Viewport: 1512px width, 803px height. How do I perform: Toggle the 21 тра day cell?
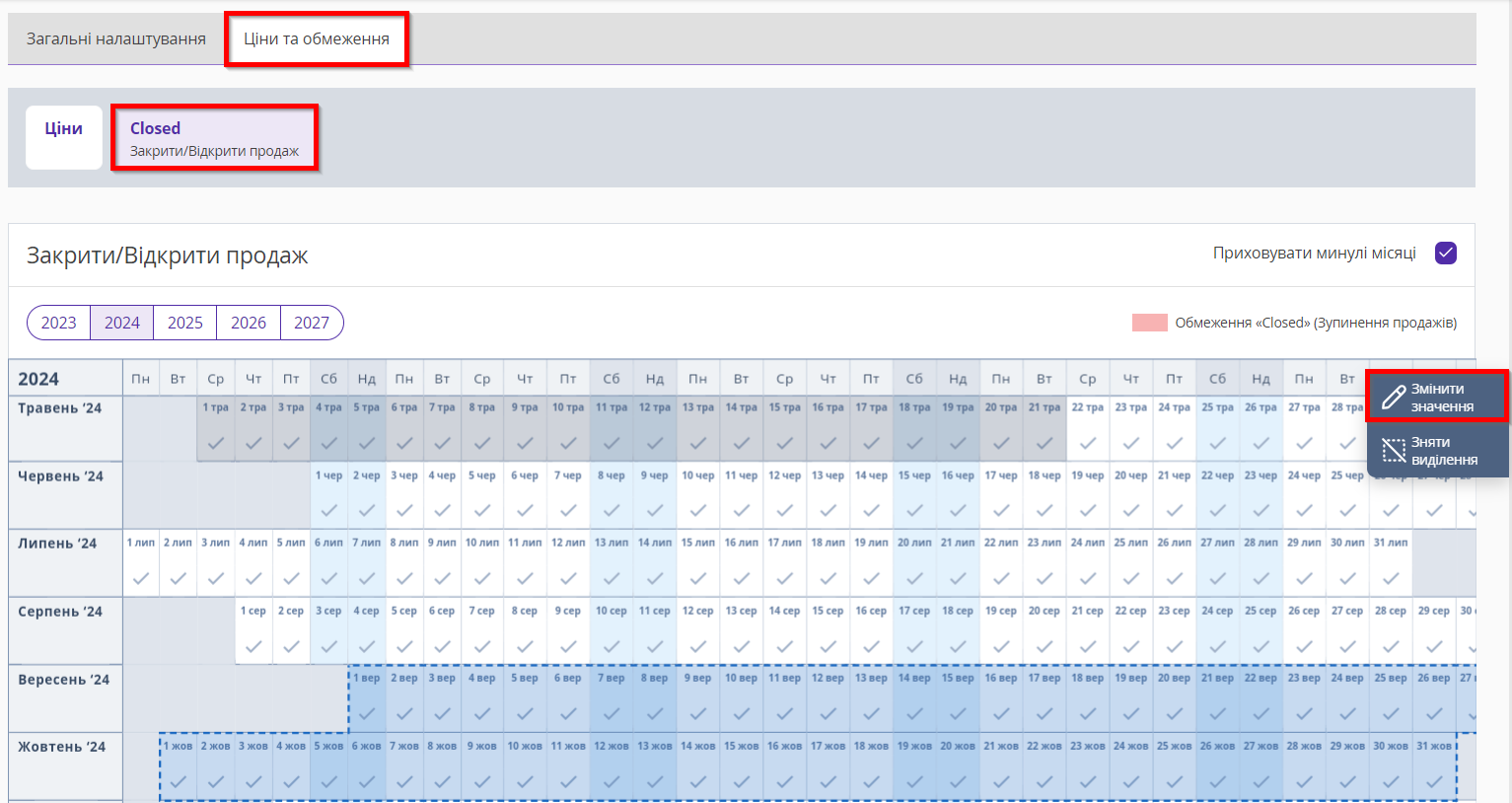click(x=1044, y=428)
